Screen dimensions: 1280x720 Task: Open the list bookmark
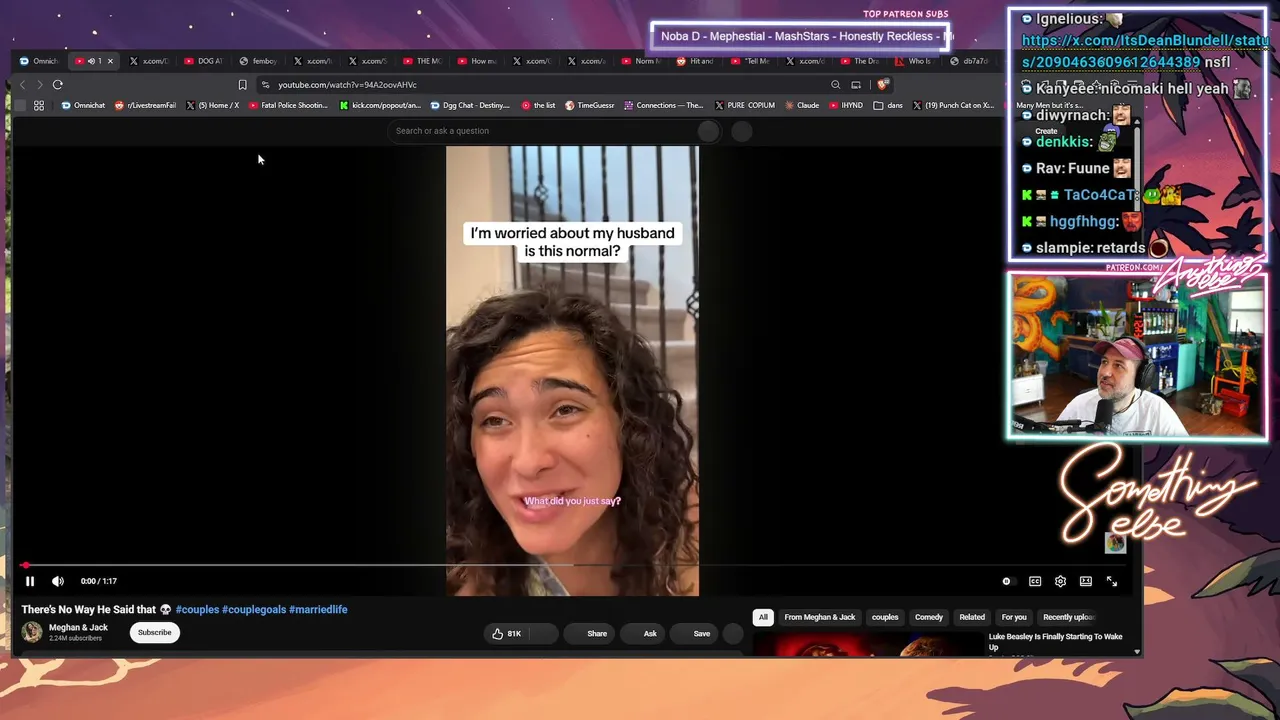(x=538, y=105)
